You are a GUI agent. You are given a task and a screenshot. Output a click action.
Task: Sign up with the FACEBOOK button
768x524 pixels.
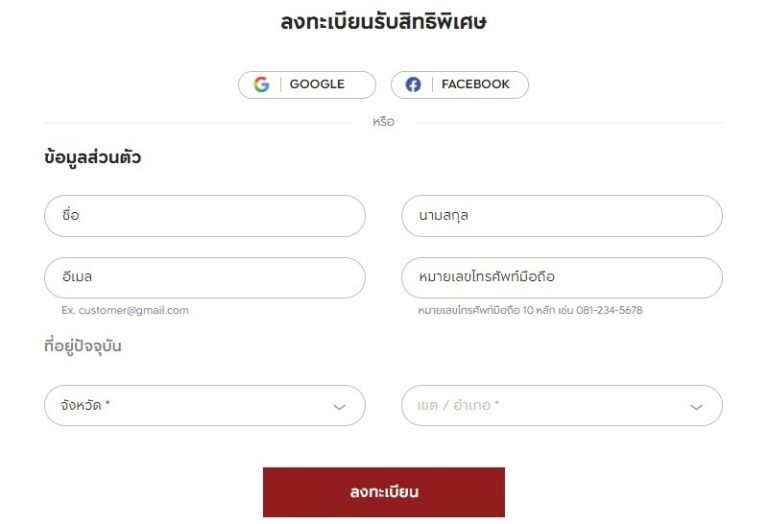pos(459,85)
